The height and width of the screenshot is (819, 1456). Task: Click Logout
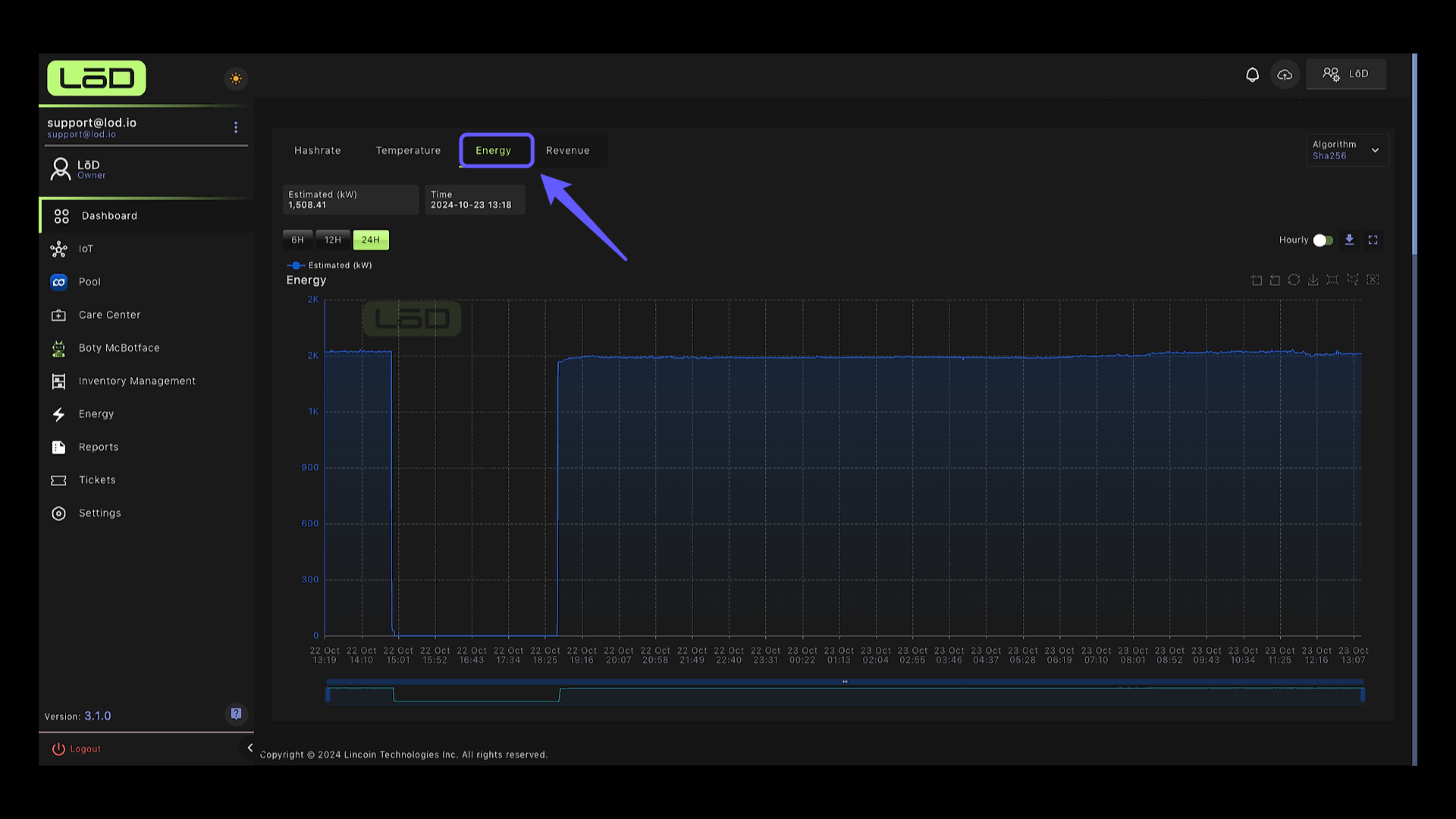coord(77,749)
